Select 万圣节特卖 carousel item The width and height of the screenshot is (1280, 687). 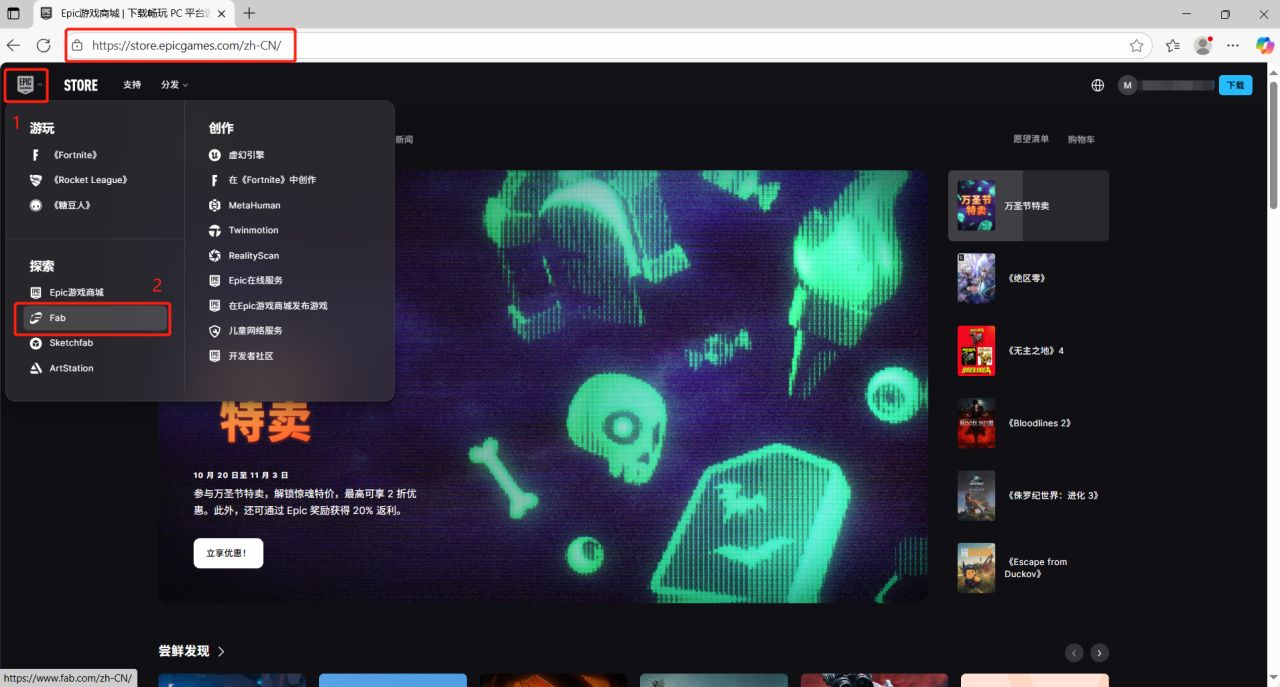[1028, 205]
